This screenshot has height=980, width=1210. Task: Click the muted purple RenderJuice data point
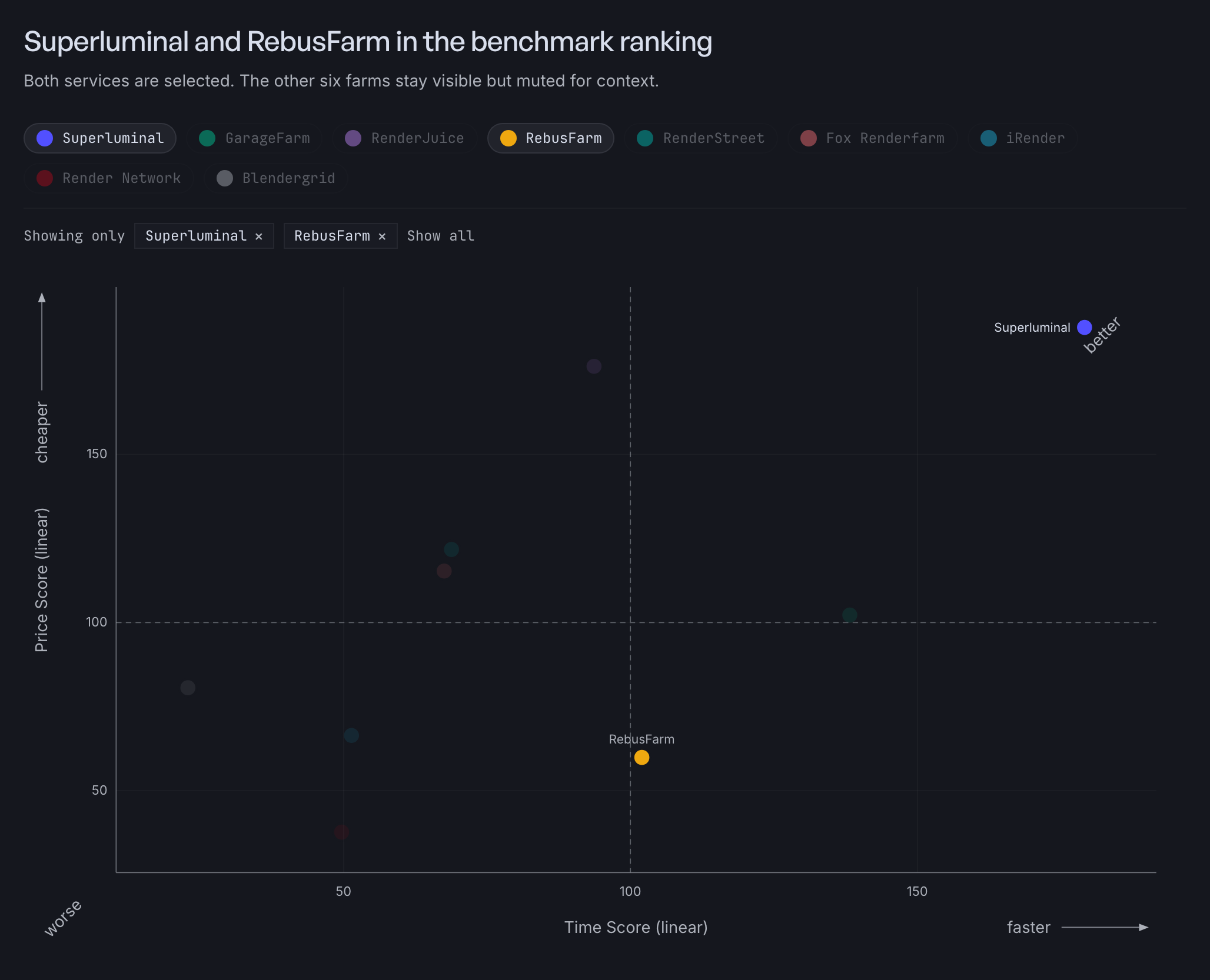594,366
